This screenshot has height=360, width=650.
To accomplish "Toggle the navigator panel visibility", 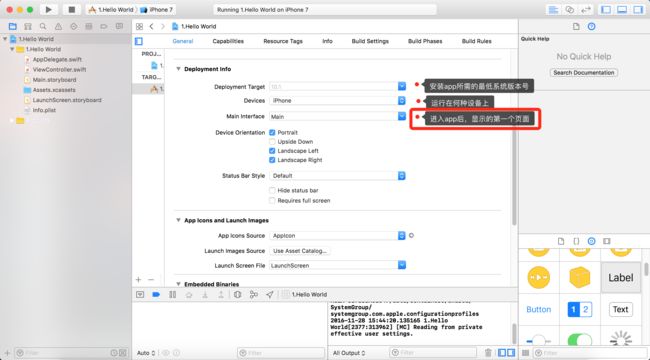I will [x=606, y=10].
